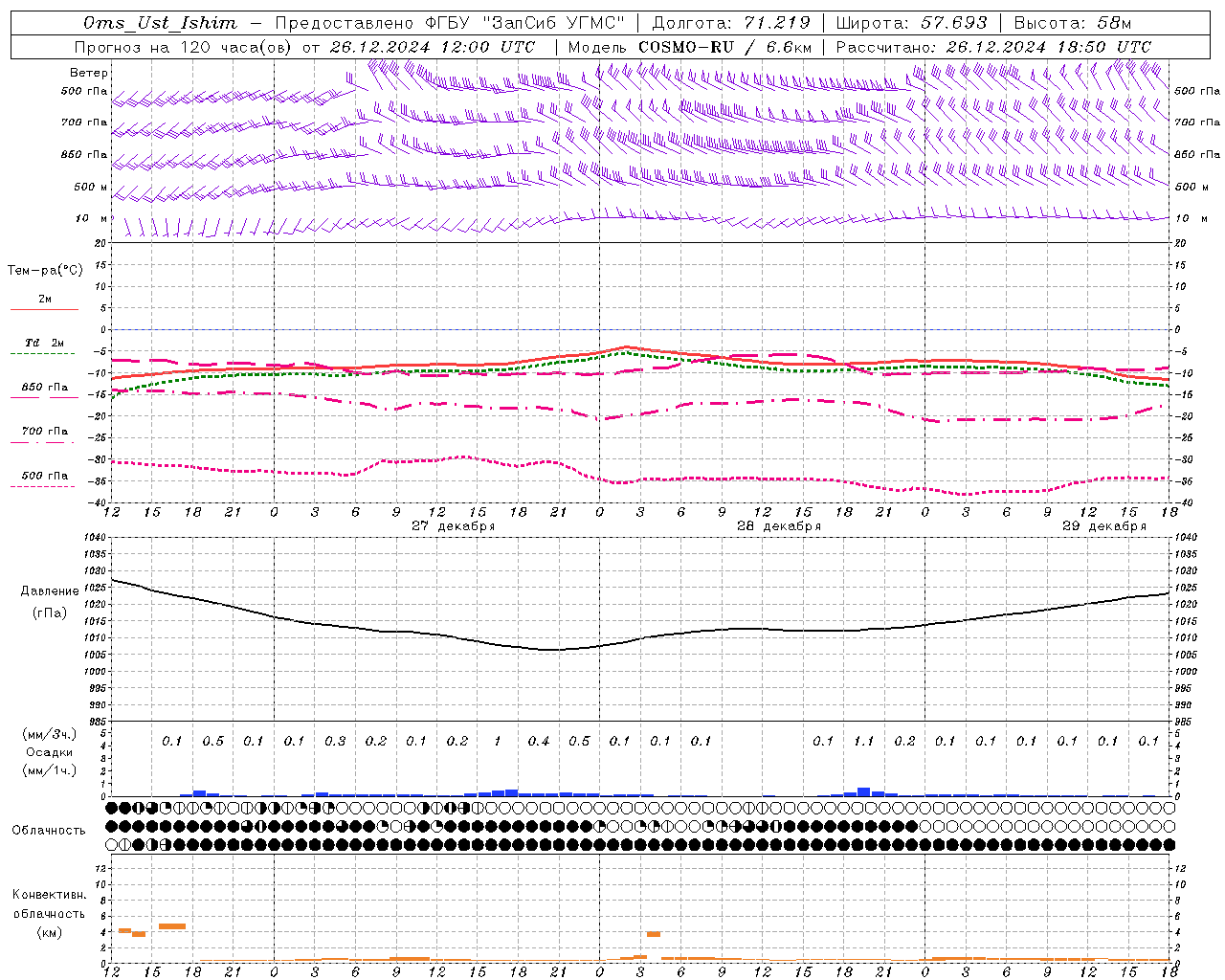Click the Осадки precipitation label
Image resolution: width=1225 pixels, height=980 pixels.
50,752
